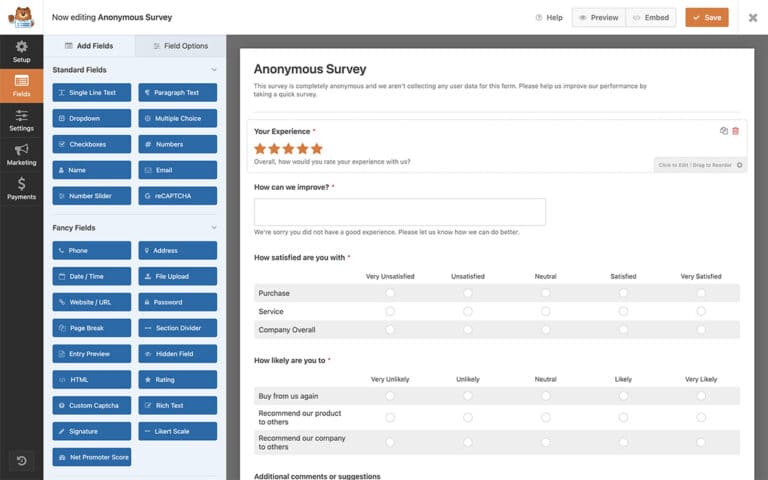Click the WPForms bear mascot logo

[x=22, y=17]
